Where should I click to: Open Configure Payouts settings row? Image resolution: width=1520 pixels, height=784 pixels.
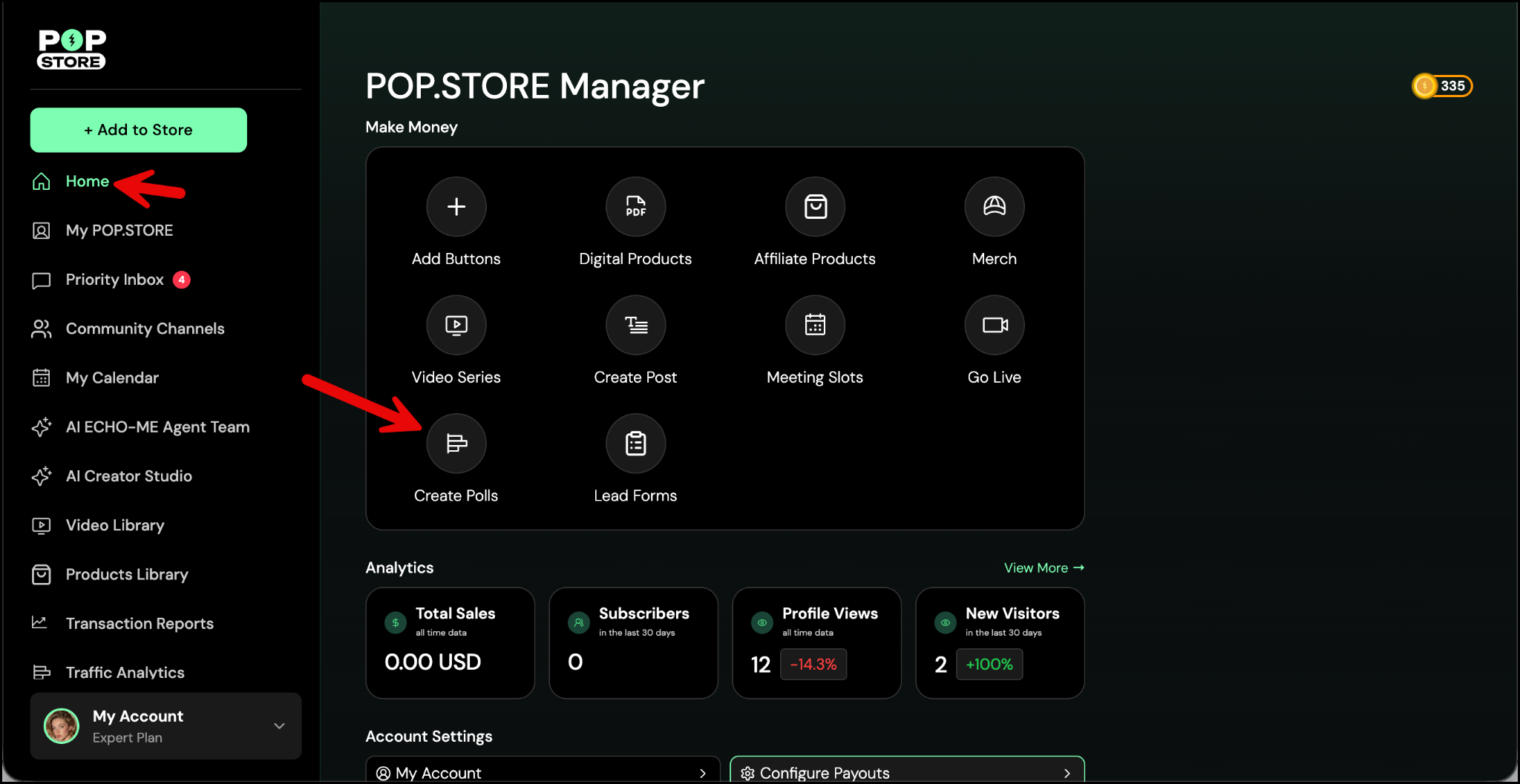pos(906,772)
